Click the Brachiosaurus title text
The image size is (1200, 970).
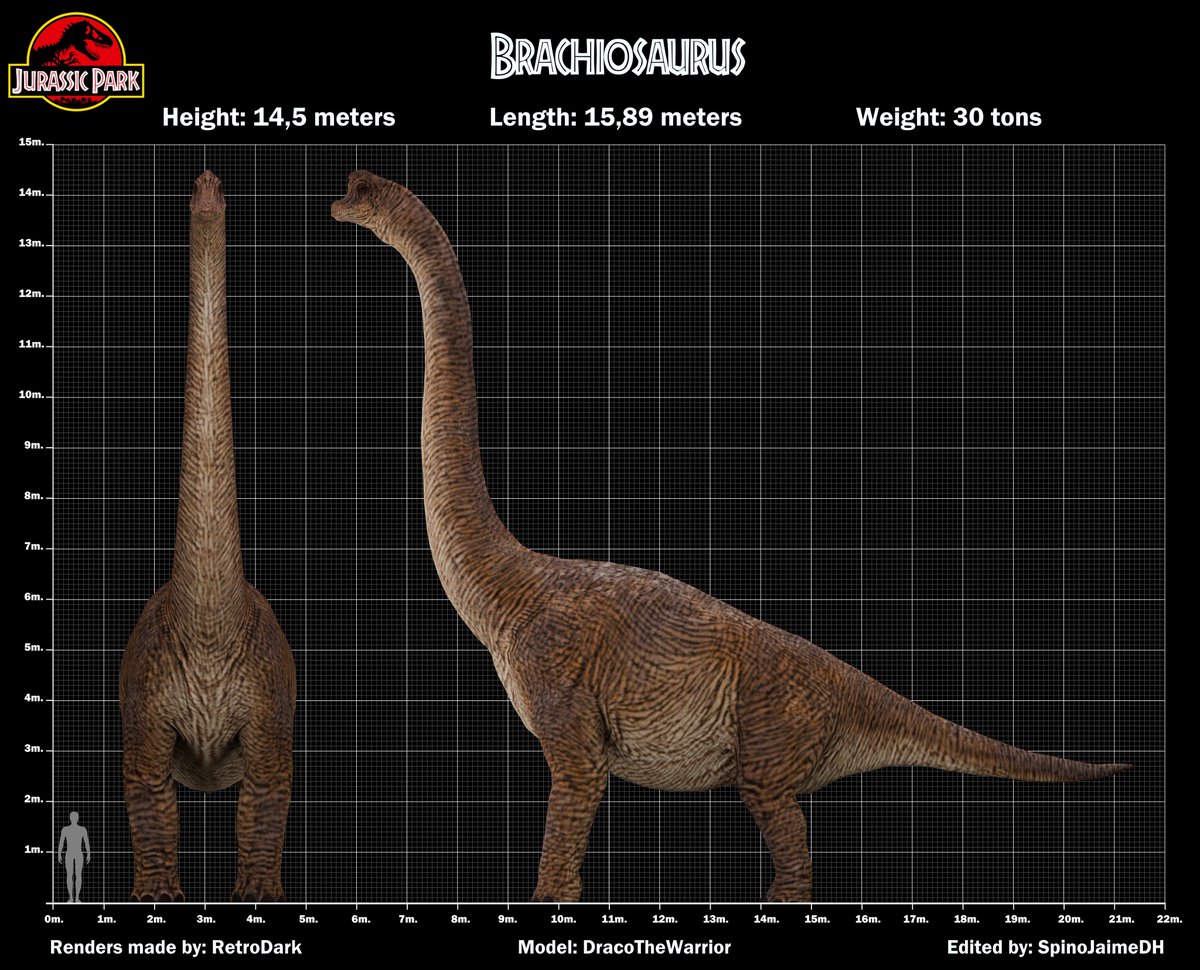click(618, 57)
